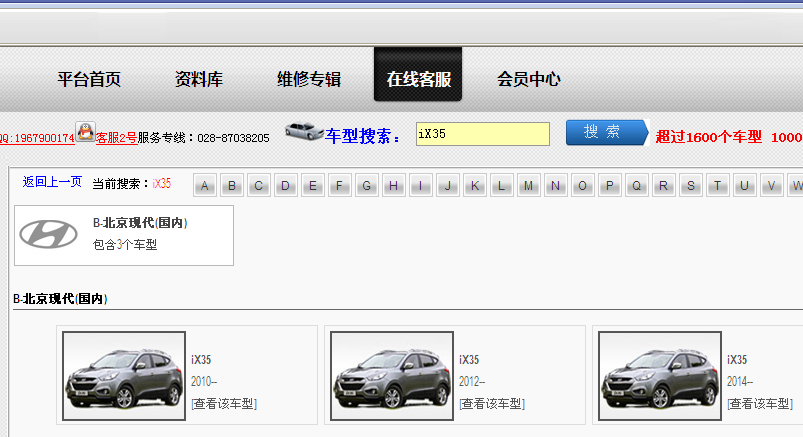Click the 2010-- year text
803x437 pixels.
point(204,382)
